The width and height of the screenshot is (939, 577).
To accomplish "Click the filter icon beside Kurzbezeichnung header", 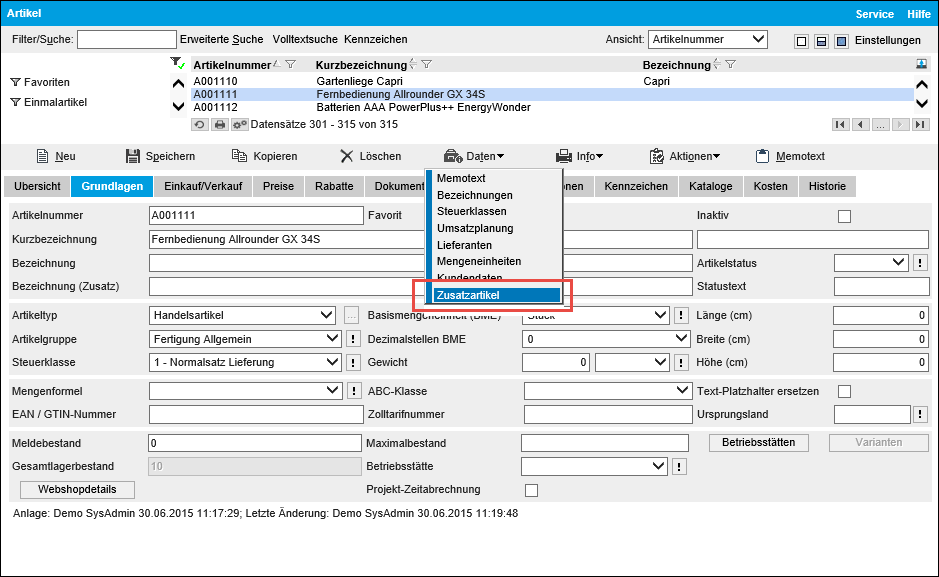I will (426, 64).
